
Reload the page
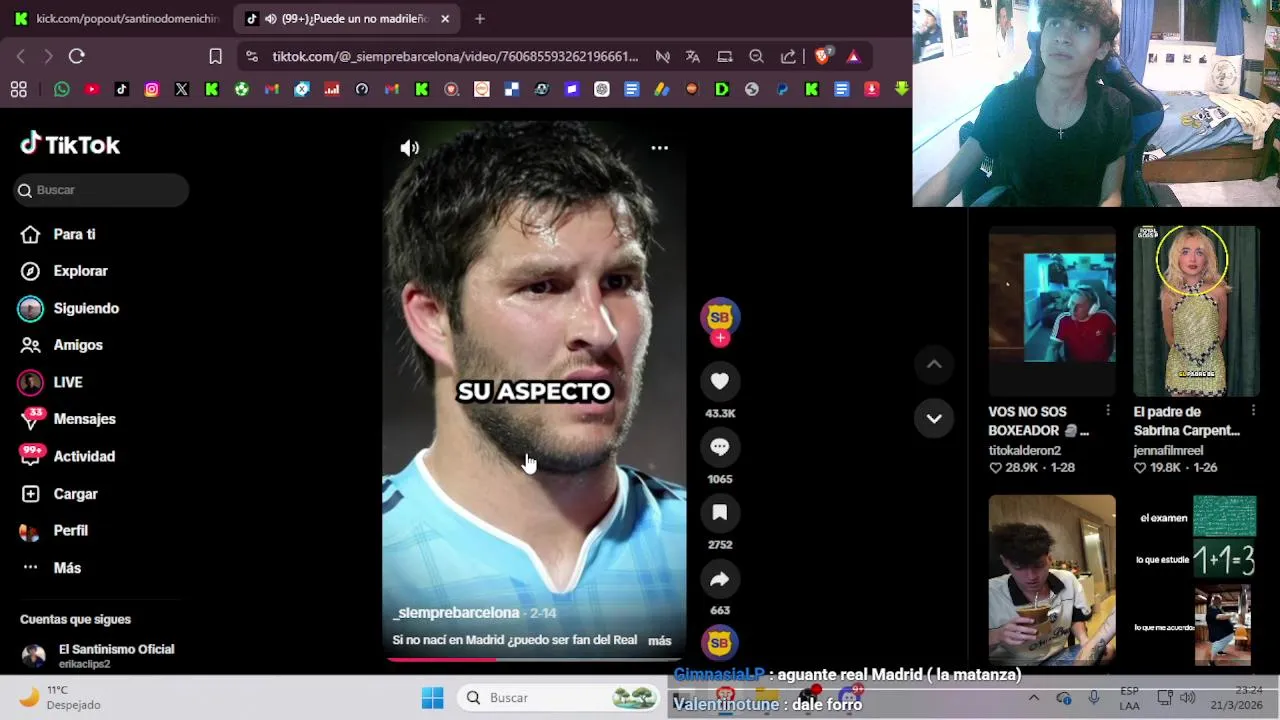[x=77, y=57]
